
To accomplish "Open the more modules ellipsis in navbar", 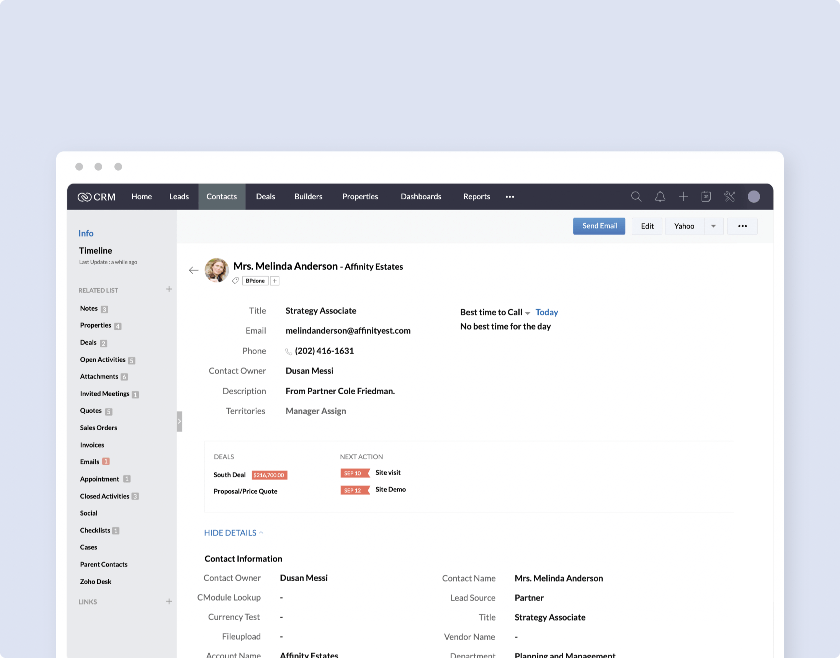I will [x=510, y=197].
